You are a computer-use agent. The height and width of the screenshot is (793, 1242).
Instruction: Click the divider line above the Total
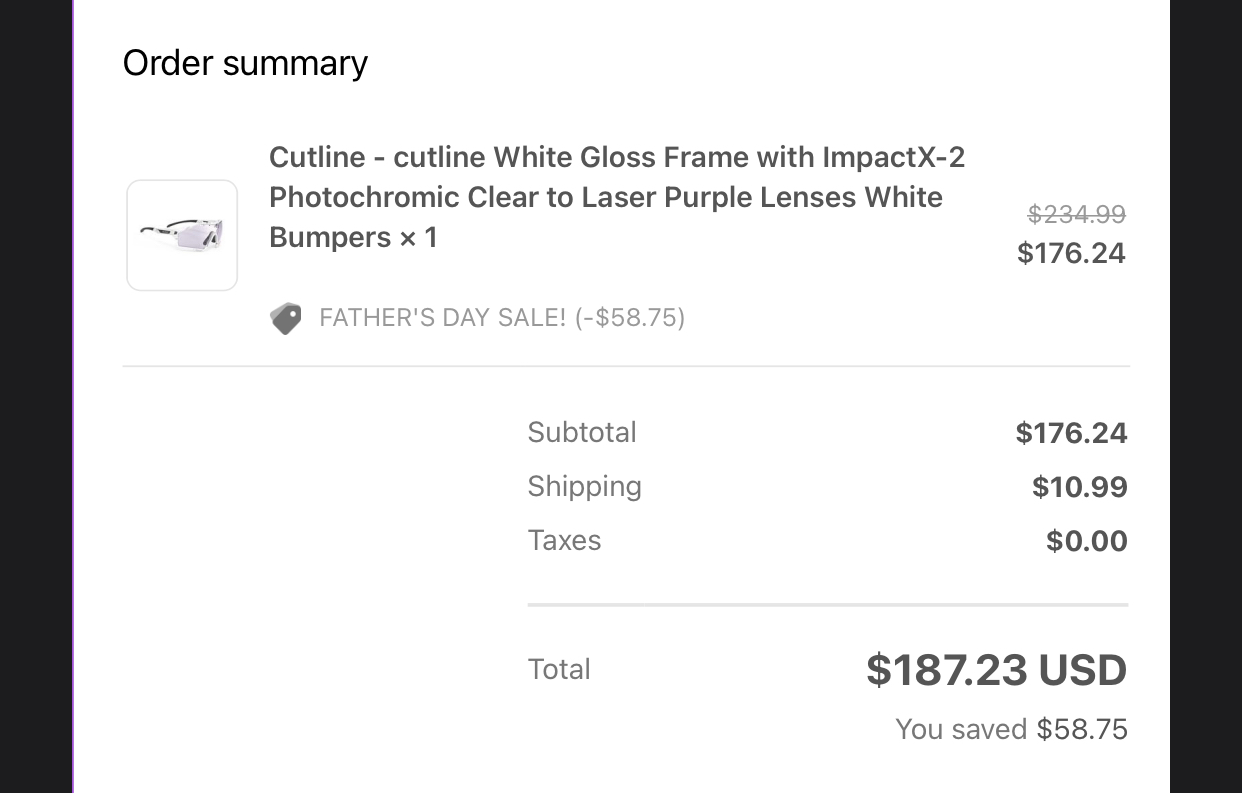tap(827, 605)
